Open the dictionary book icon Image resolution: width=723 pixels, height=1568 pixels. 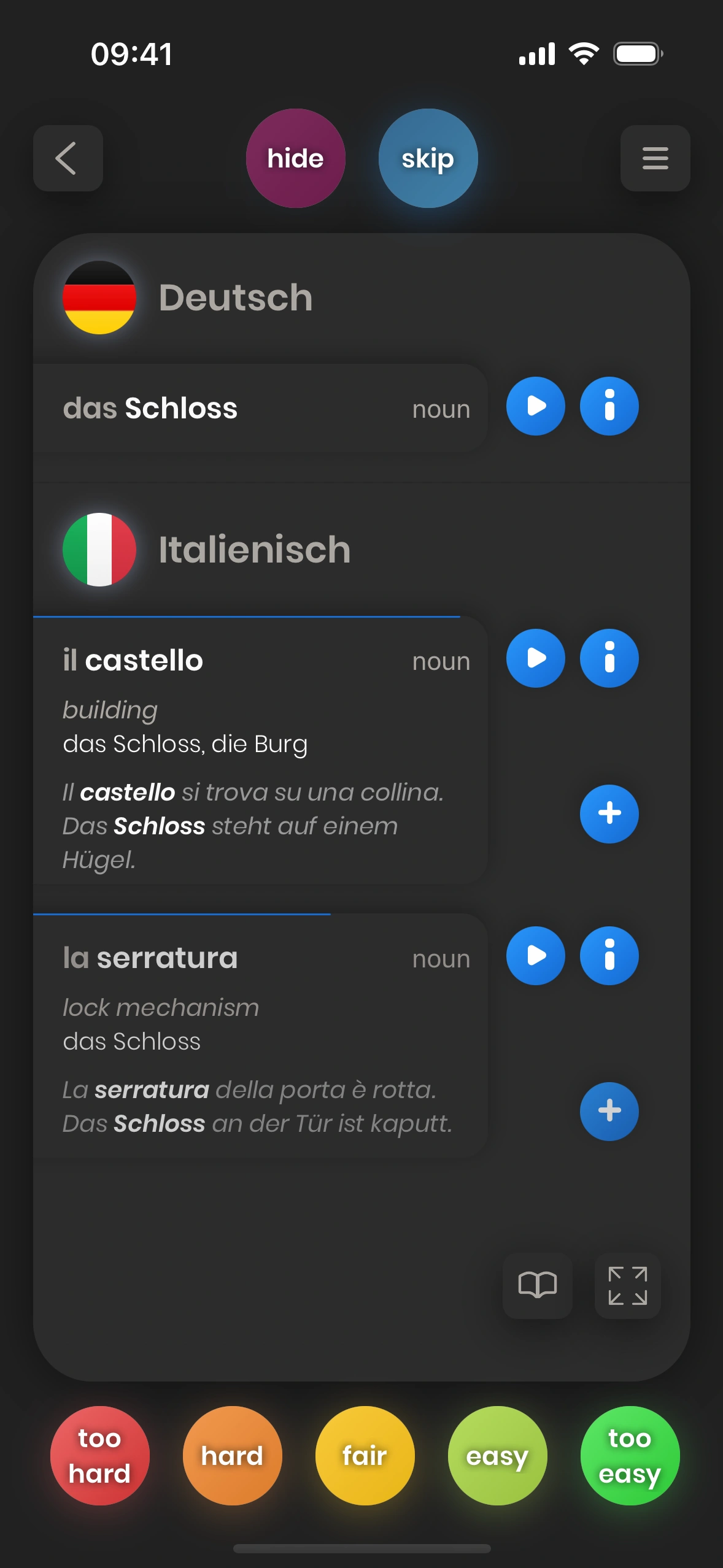tap(537, 1285)
